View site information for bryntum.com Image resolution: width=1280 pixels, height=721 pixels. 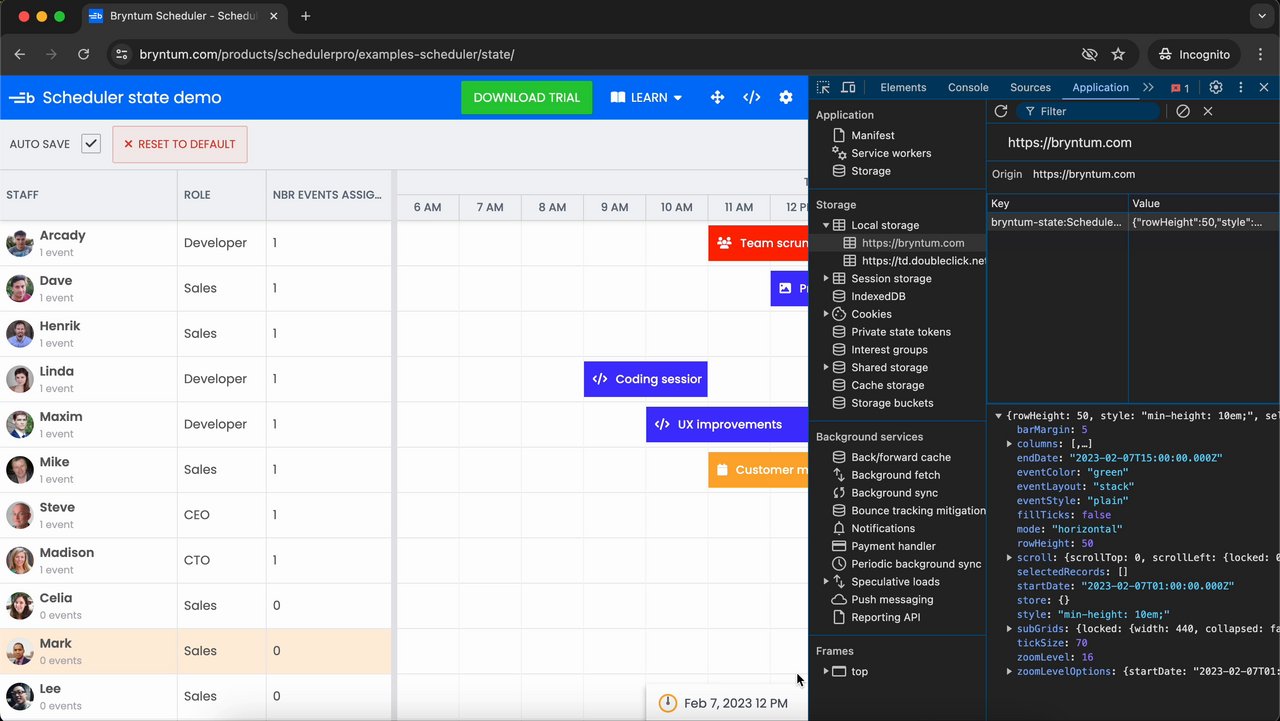121,54
